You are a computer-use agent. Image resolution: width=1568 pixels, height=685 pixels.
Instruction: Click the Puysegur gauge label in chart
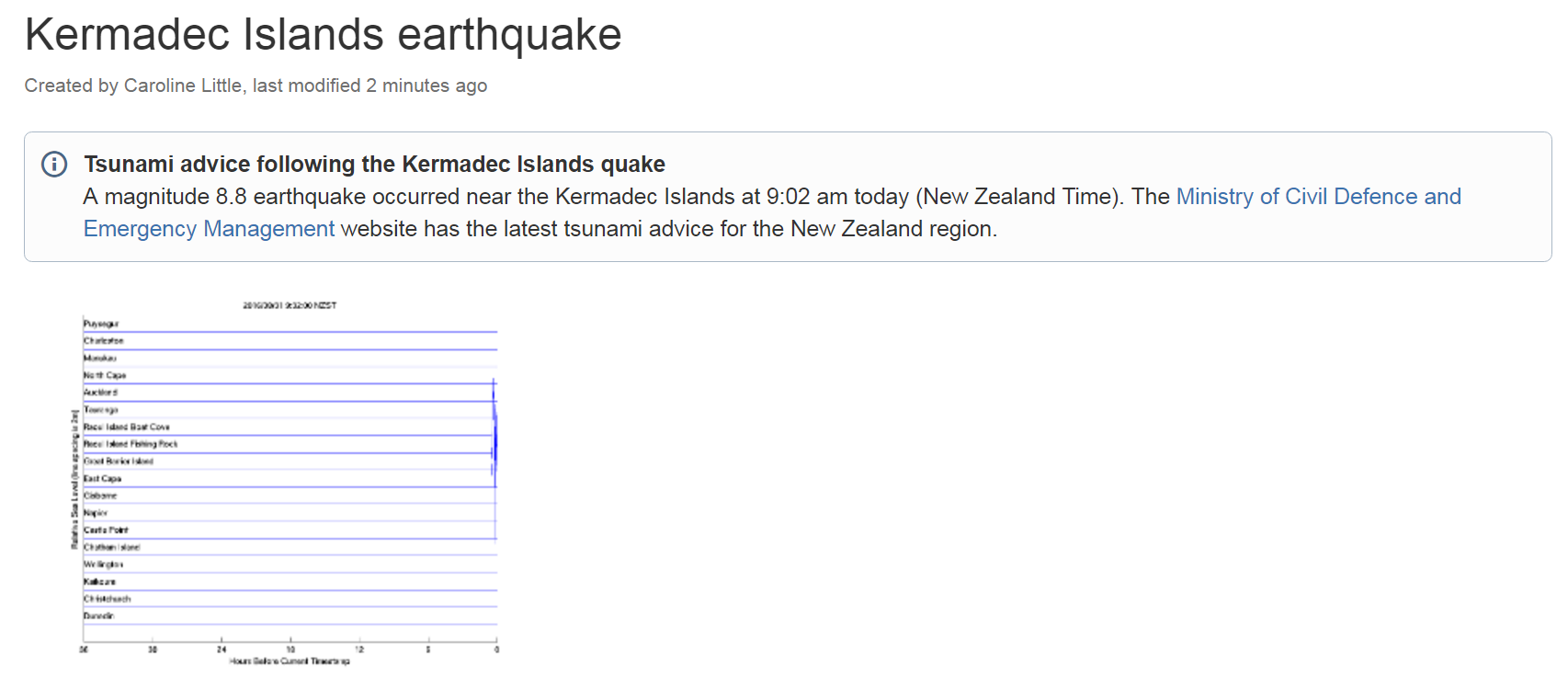[x=101, y=324]
